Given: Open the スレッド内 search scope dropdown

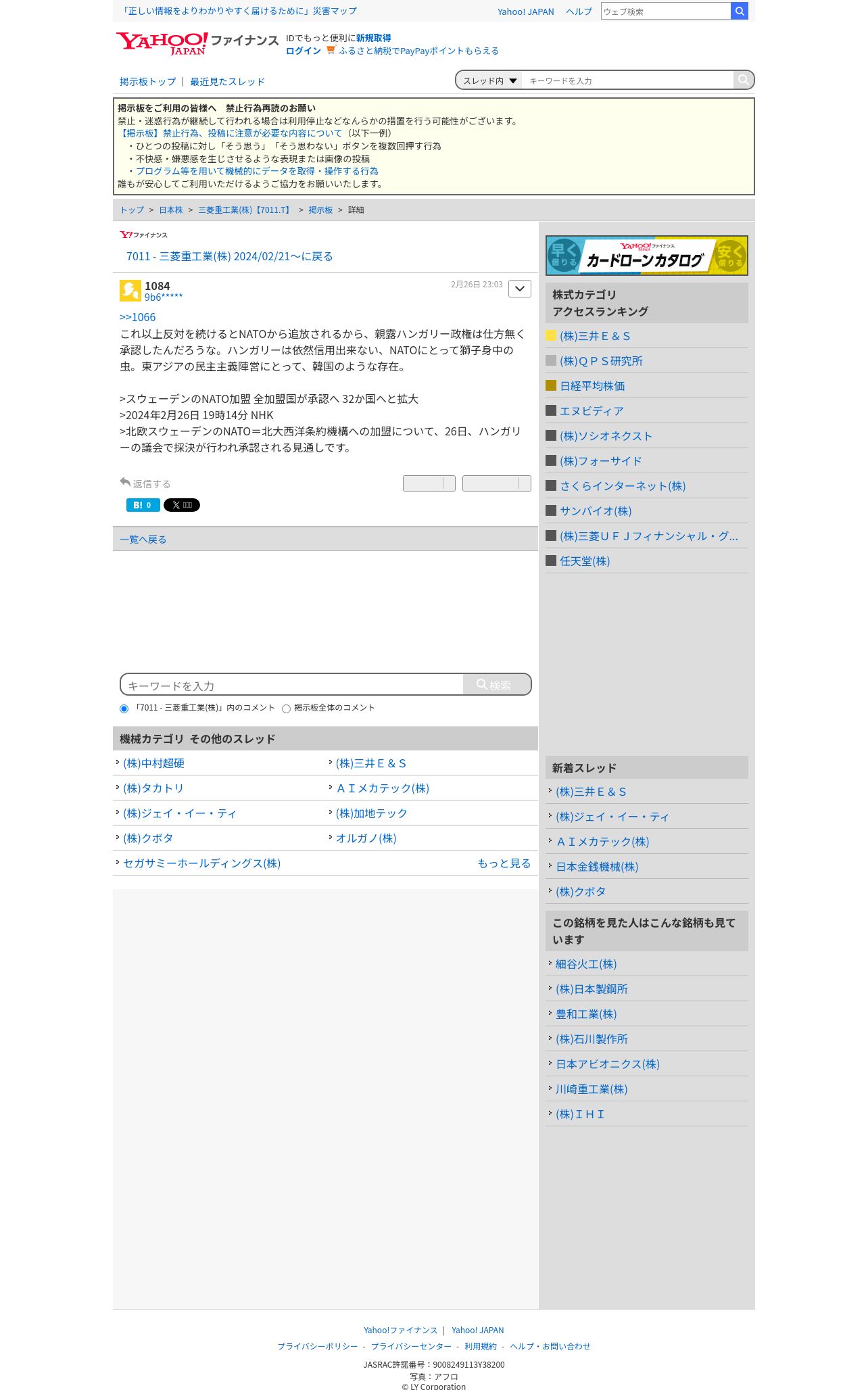Looking at the screenshot, I should point(489,80).
